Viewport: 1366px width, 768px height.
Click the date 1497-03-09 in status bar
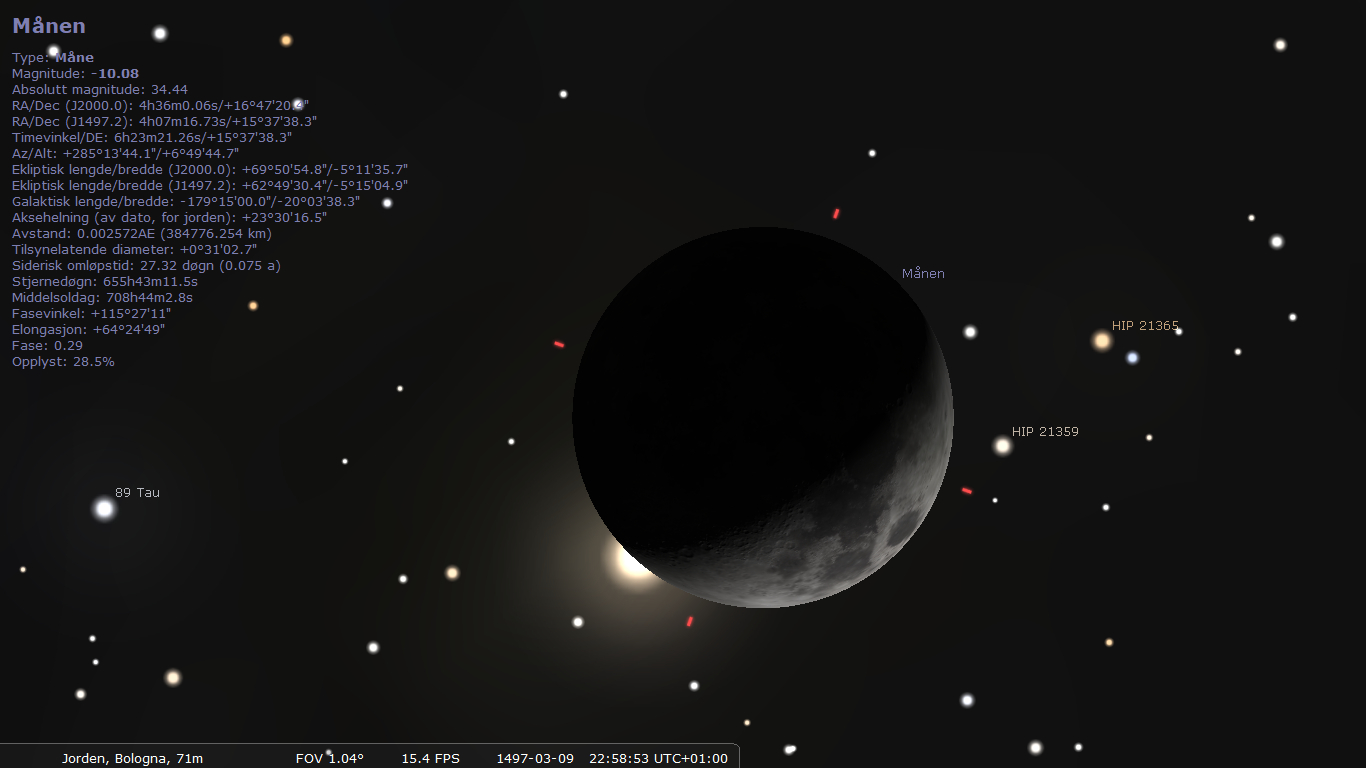(535, 758)
